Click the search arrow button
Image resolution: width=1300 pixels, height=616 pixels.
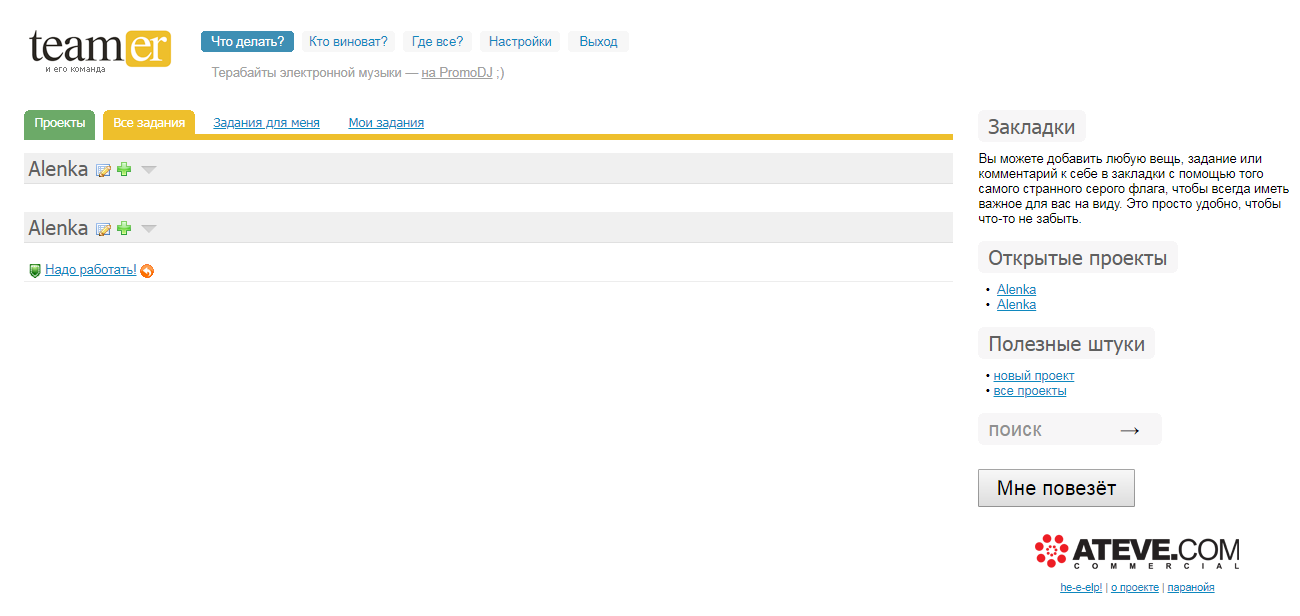tap(1130, 430)
